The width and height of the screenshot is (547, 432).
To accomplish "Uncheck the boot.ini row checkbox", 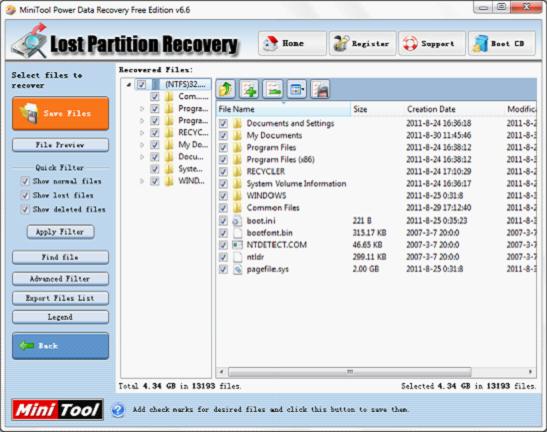I will pyautogui.click(x=223, y=221).
